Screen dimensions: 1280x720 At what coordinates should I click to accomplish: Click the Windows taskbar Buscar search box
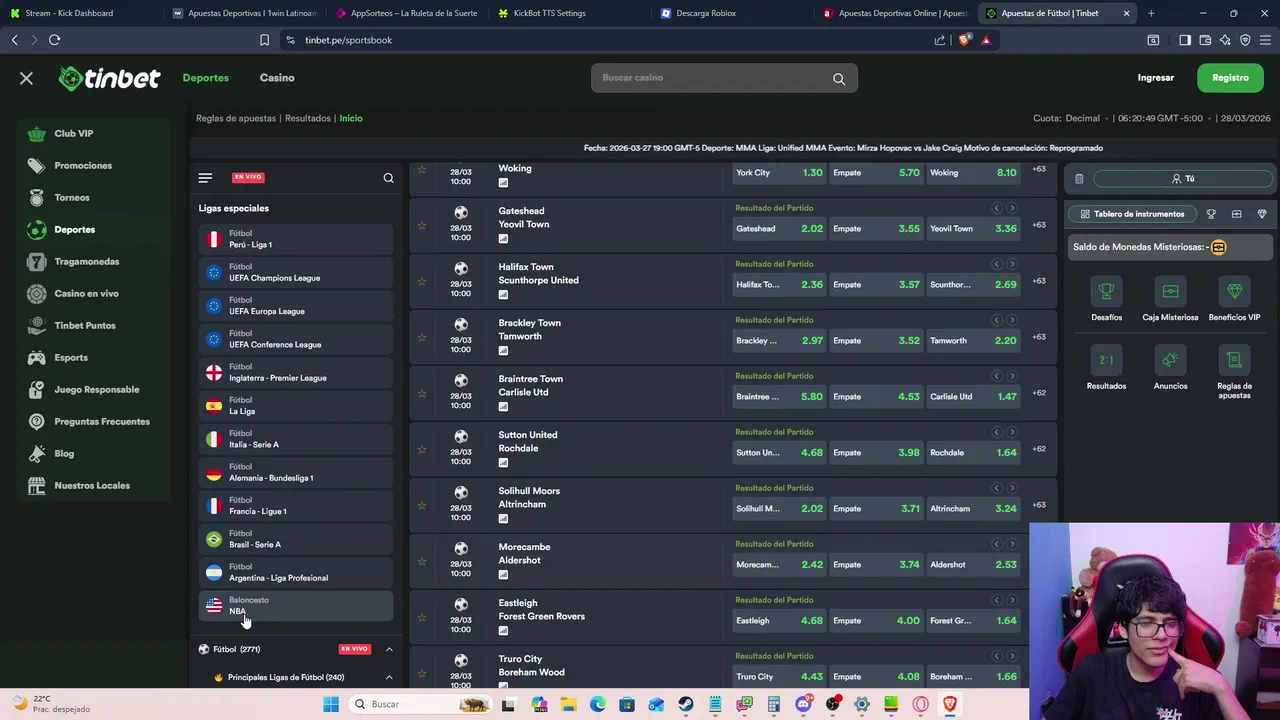pyautogui.click(x=420, y=704)
